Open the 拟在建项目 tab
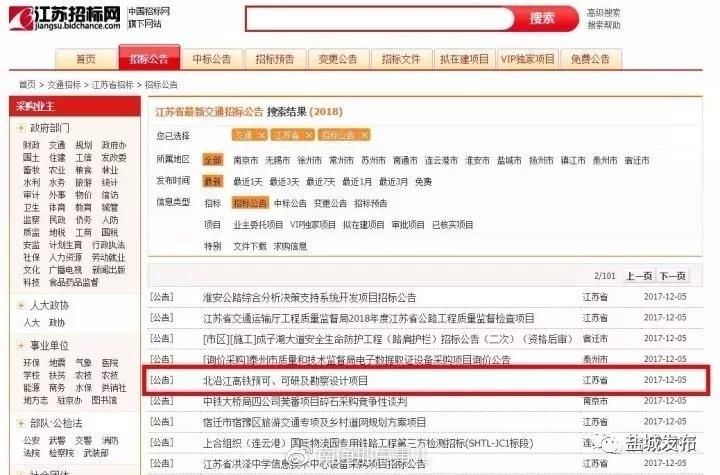Screen dimensions: 720x475 (464, 59)
